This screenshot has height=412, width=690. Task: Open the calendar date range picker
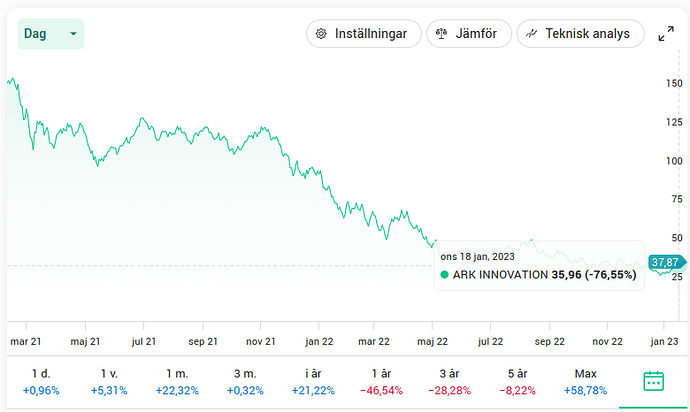coord(654,380)
